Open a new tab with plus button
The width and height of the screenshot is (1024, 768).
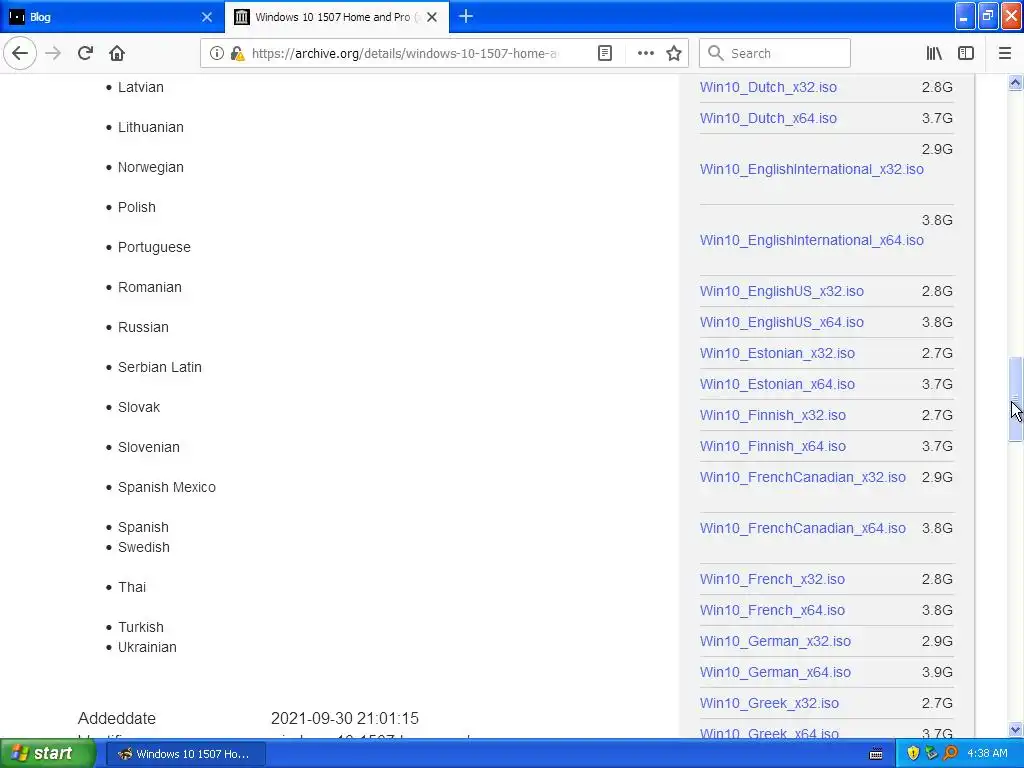[x=466, y=16]
